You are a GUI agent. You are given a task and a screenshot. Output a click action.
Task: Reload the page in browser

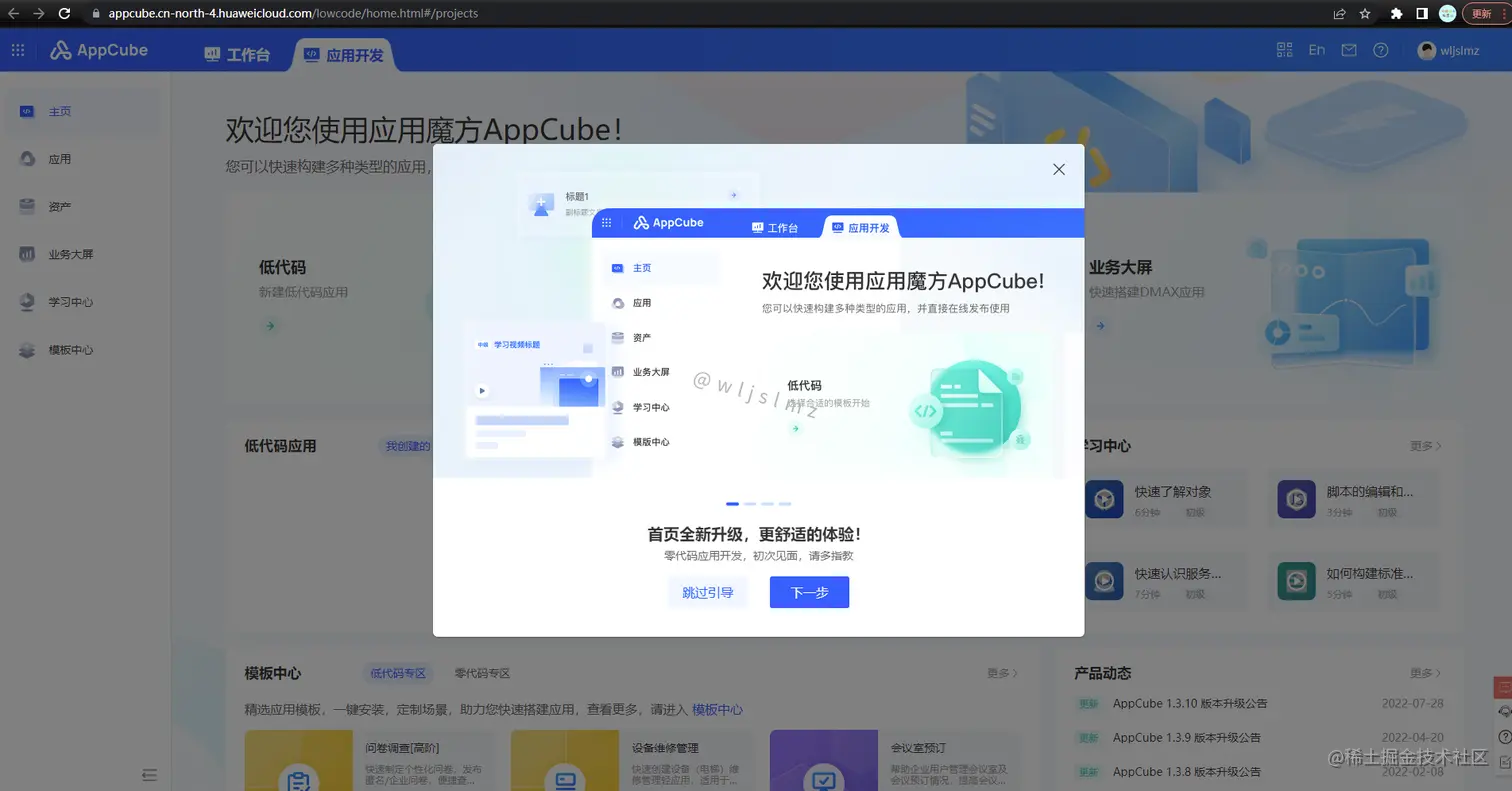tap(64, 13)
